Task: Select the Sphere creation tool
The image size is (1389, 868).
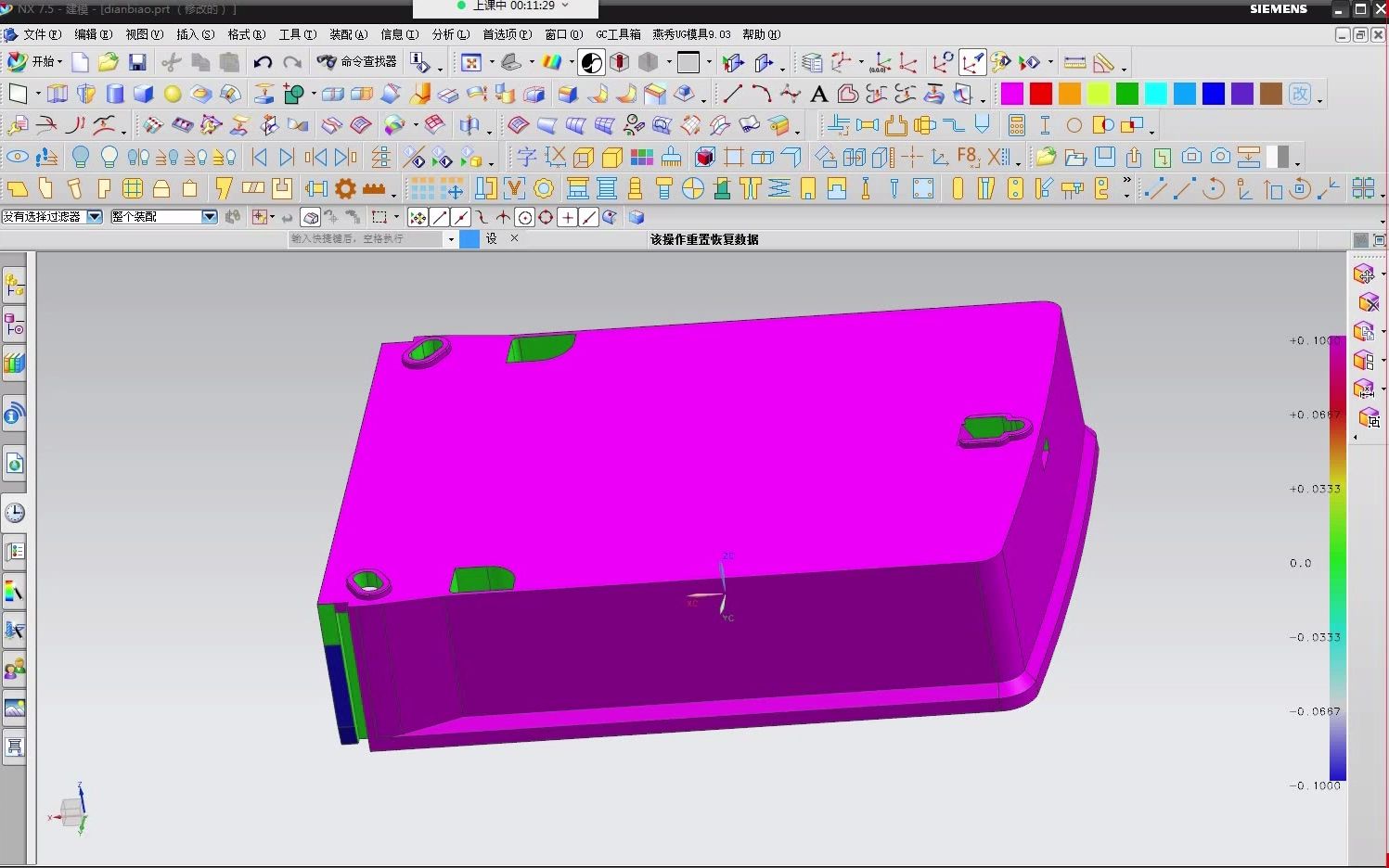Action: point(172,94)
